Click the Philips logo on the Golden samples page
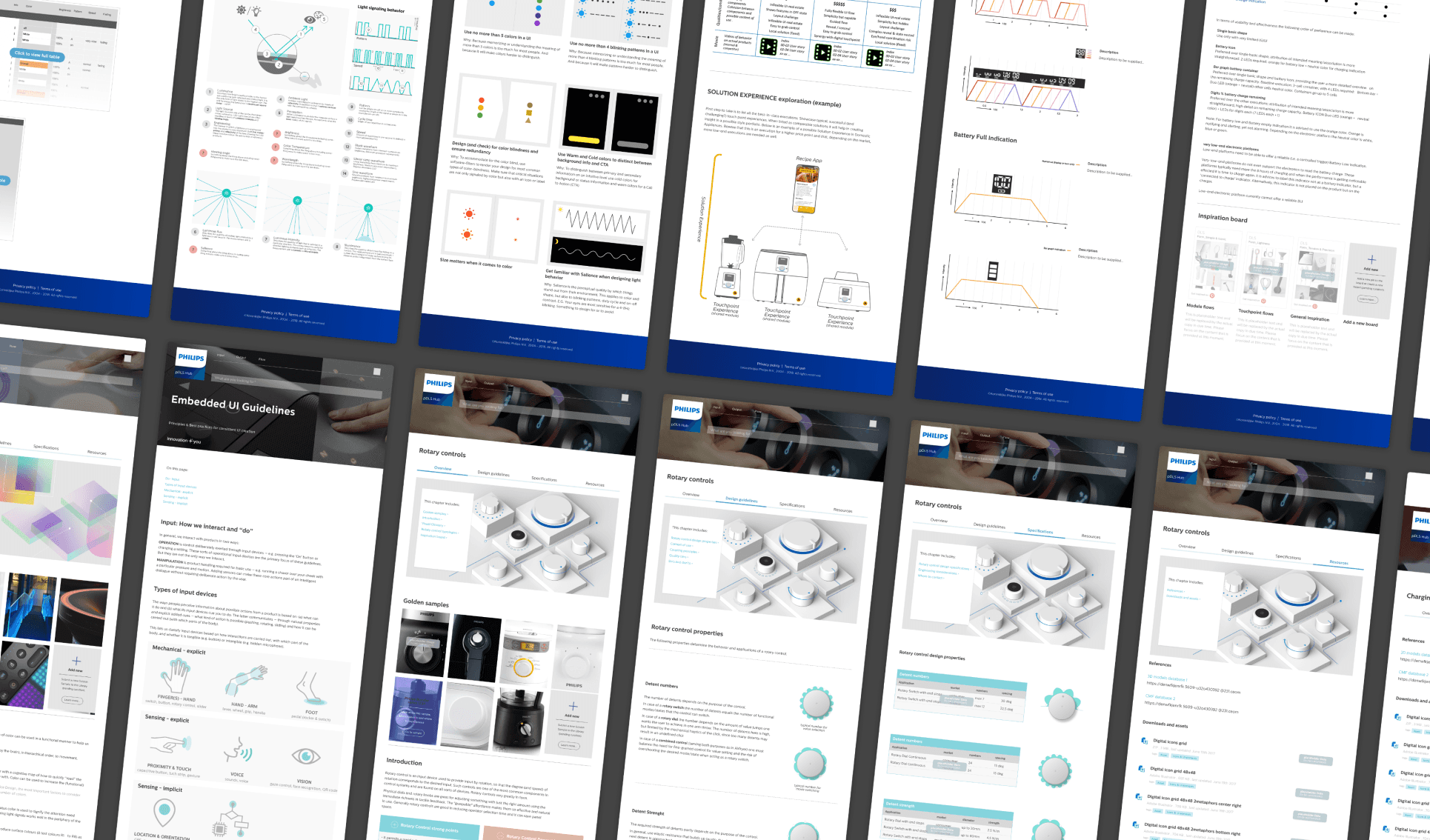 (x=439, y=383)
